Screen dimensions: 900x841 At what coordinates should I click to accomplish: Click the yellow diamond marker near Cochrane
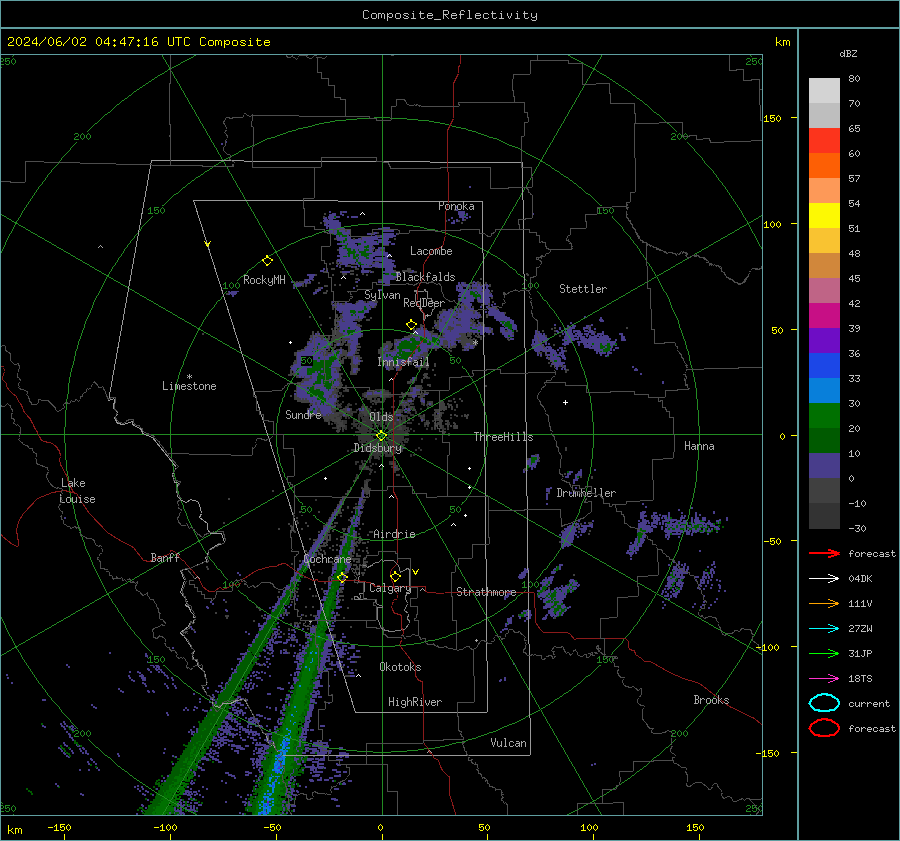coord(342,577)
